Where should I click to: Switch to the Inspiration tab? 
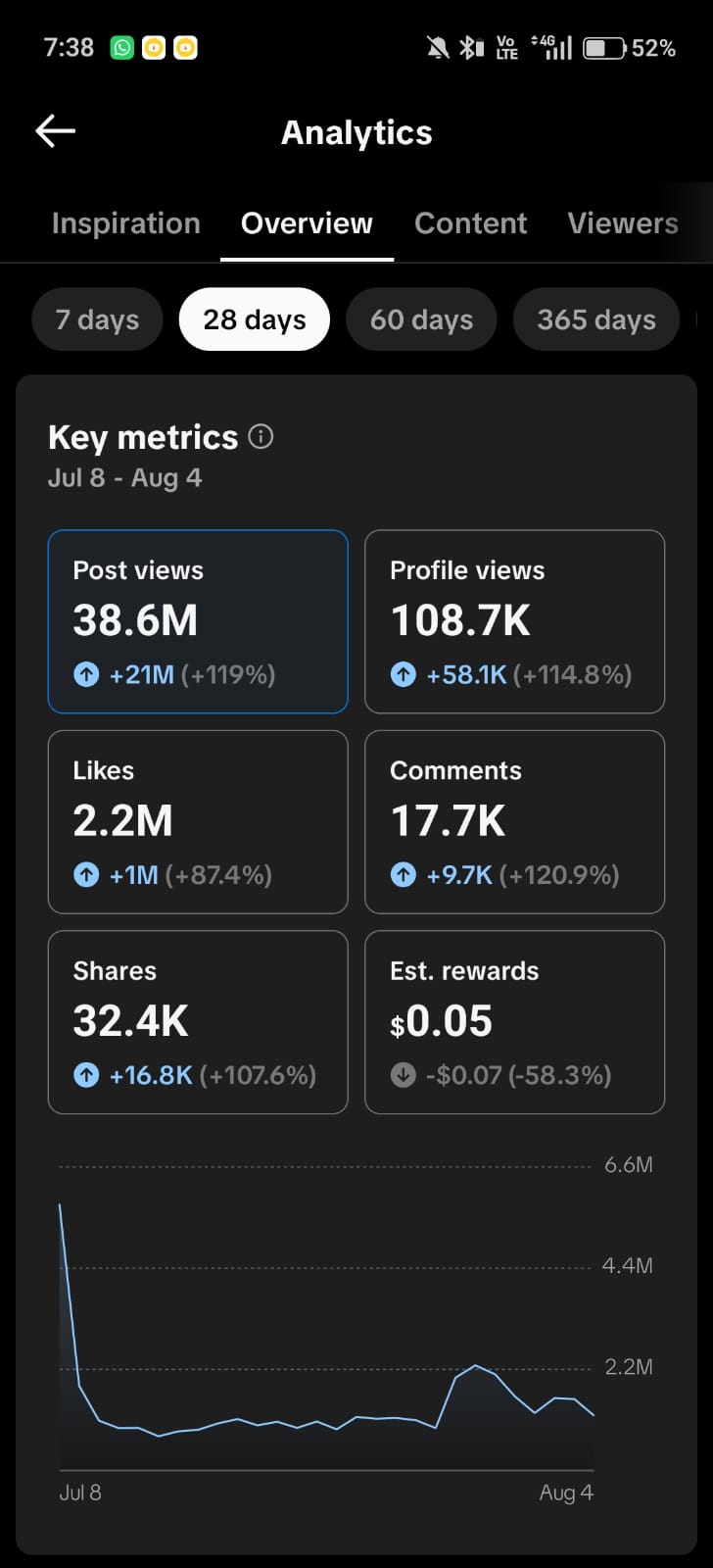pos(125,223)
